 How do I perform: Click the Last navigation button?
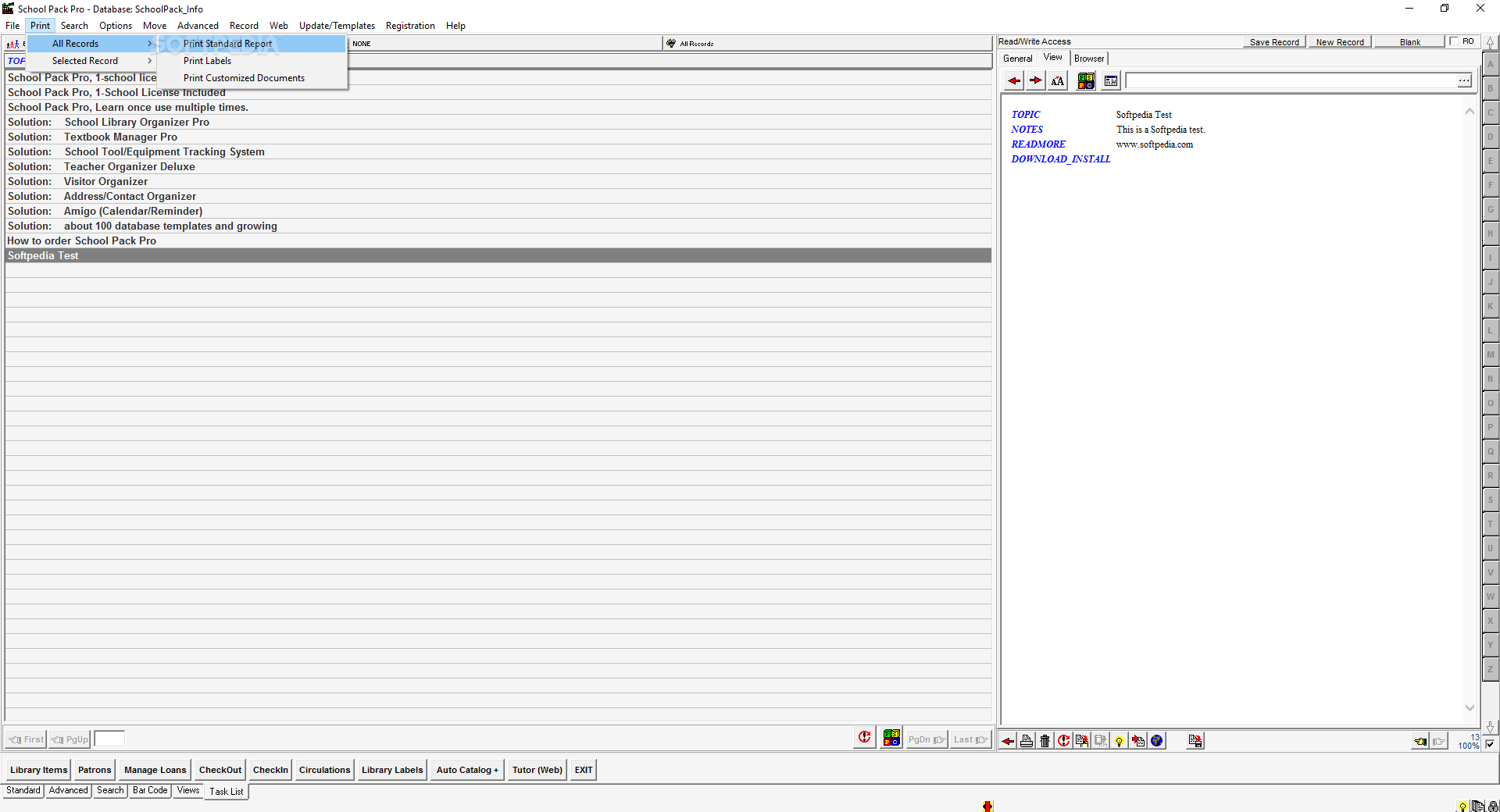971,739
